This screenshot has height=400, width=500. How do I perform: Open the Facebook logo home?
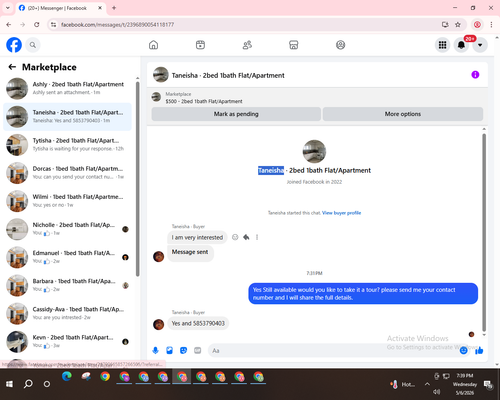coord(14,45)
